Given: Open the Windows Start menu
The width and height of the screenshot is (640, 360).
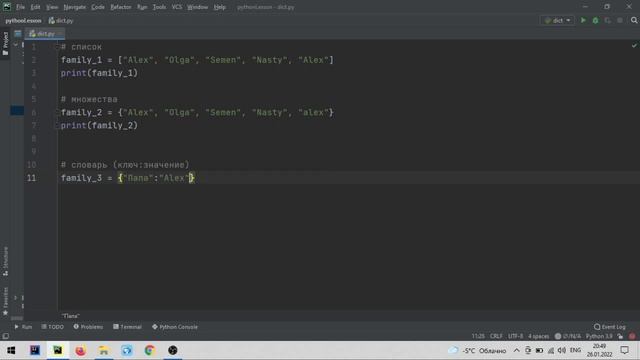Looking at the screenshot, I should 11,350.
